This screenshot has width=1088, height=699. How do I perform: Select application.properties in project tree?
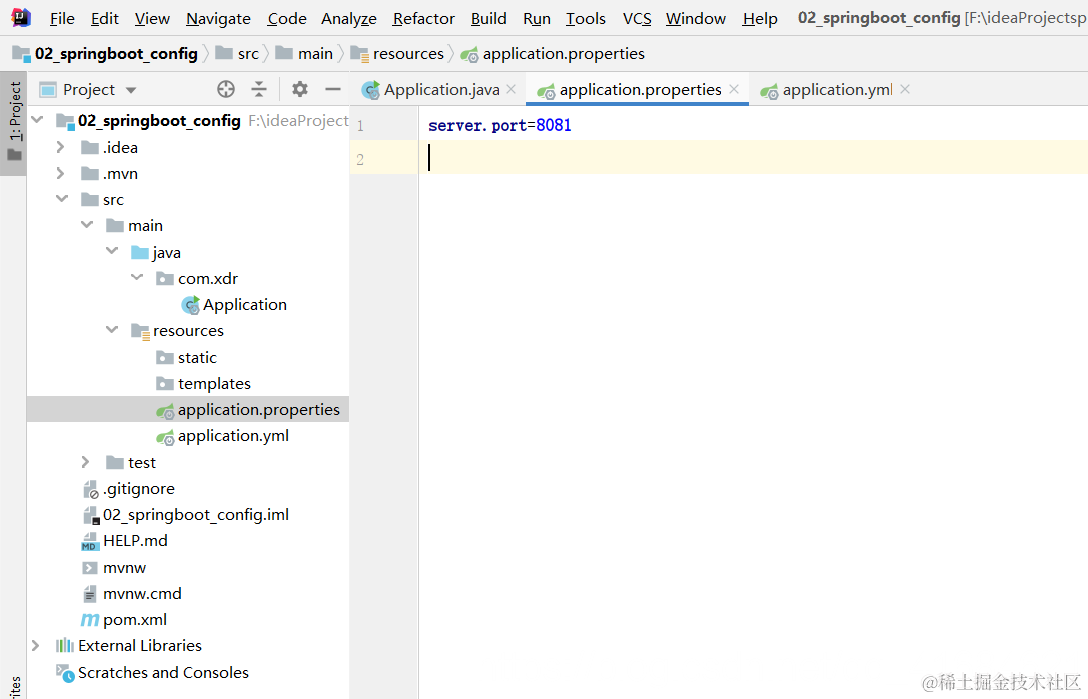258,410
